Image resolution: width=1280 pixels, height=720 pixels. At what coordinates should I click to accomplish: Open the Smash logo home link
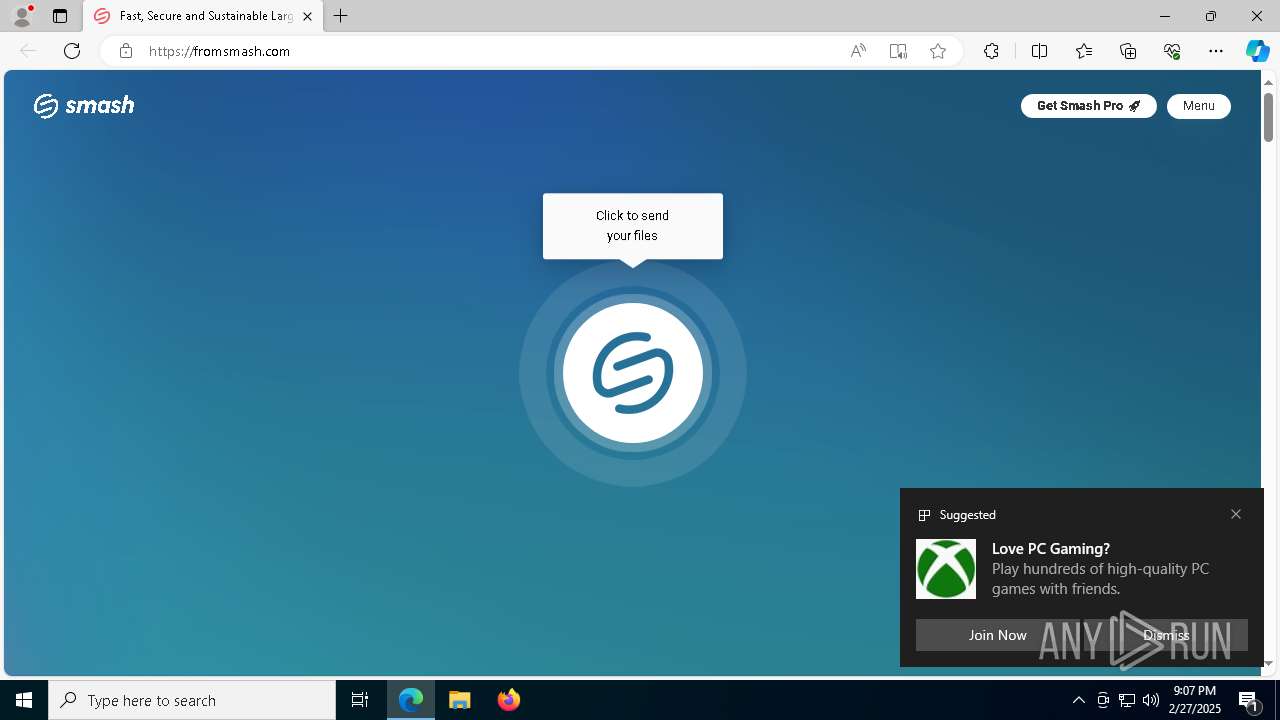coord(84,105)
